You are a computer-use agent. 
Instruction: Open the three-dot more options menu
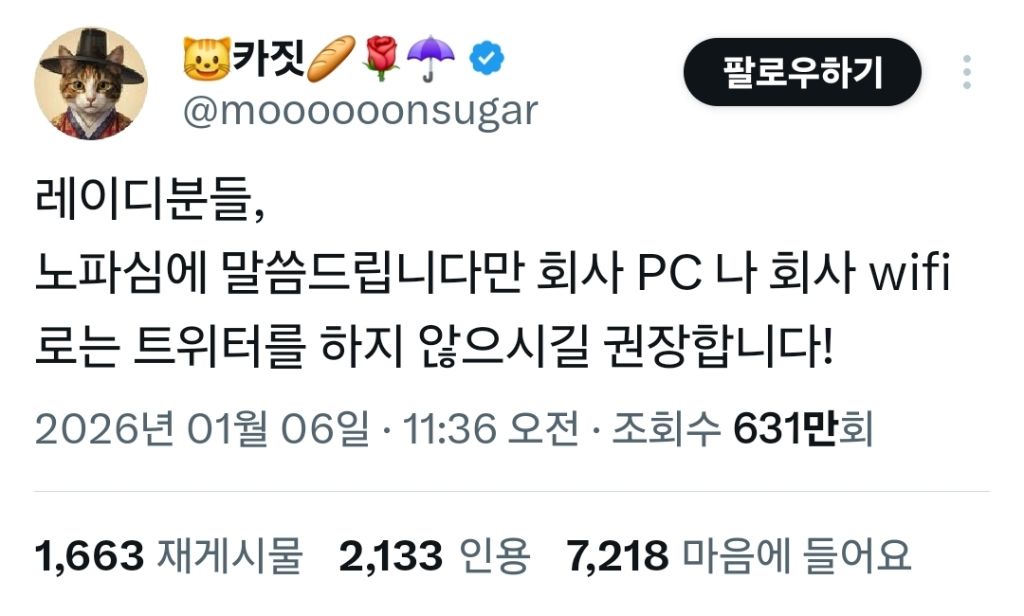967,72
